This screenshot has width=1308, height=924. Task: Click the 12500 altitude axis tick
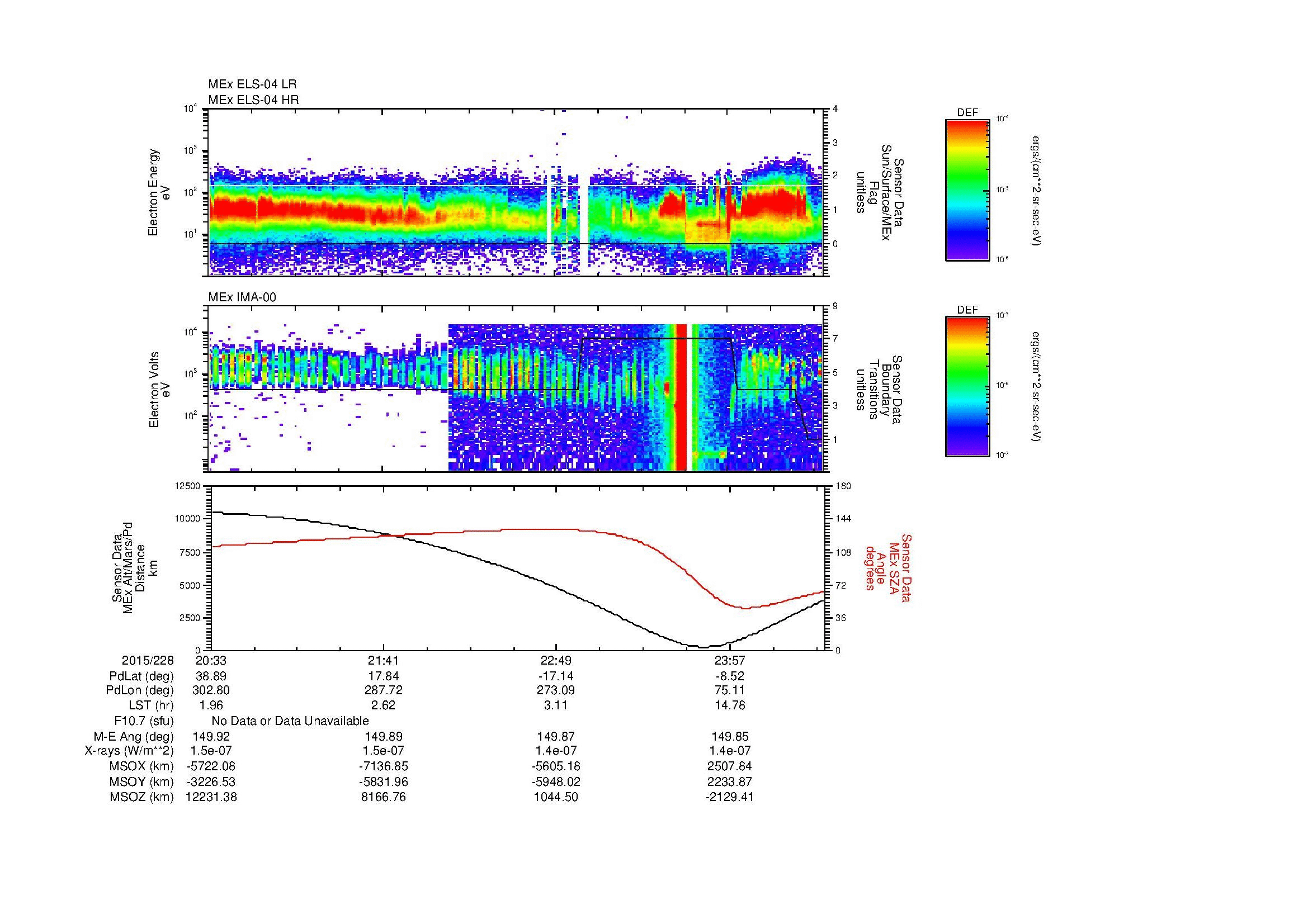[188, 486]
